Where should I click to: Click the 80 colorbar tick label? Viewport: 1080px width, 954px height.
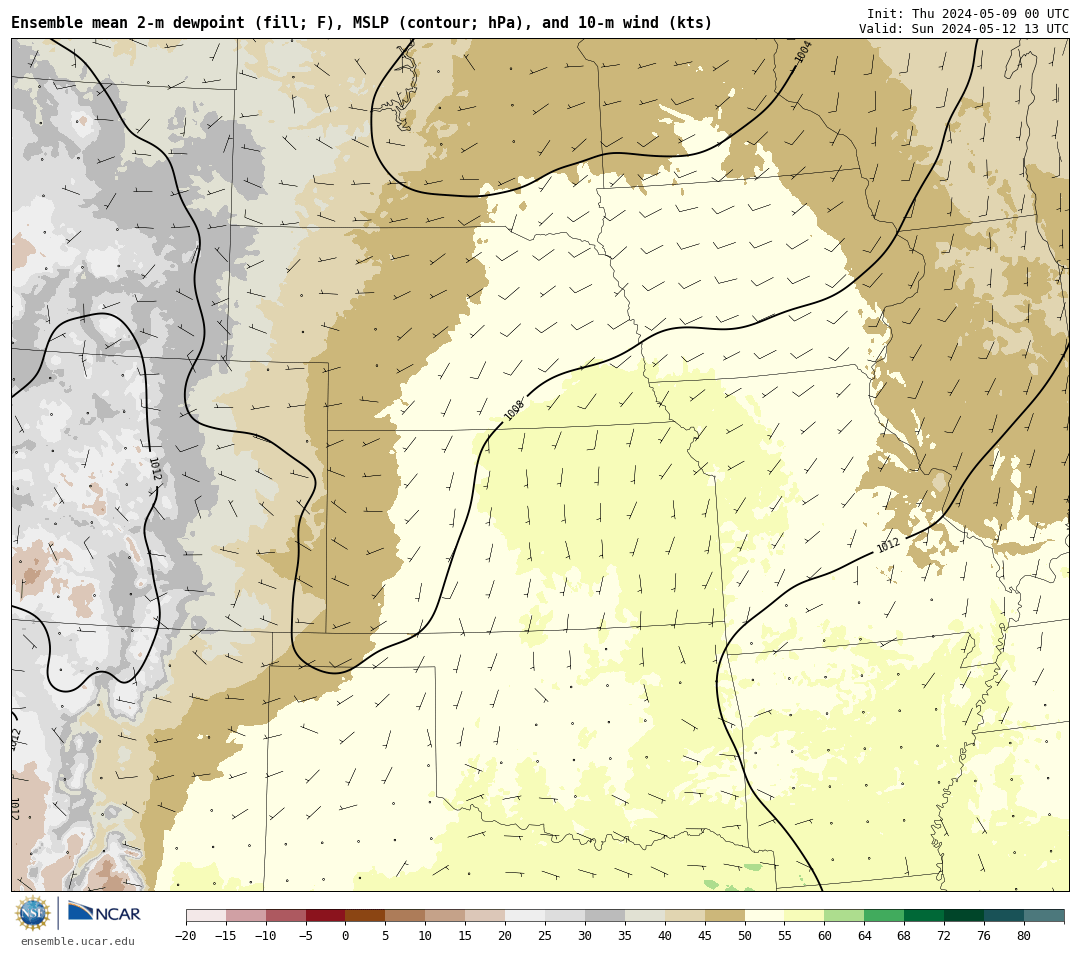(x=1025, y=935)
